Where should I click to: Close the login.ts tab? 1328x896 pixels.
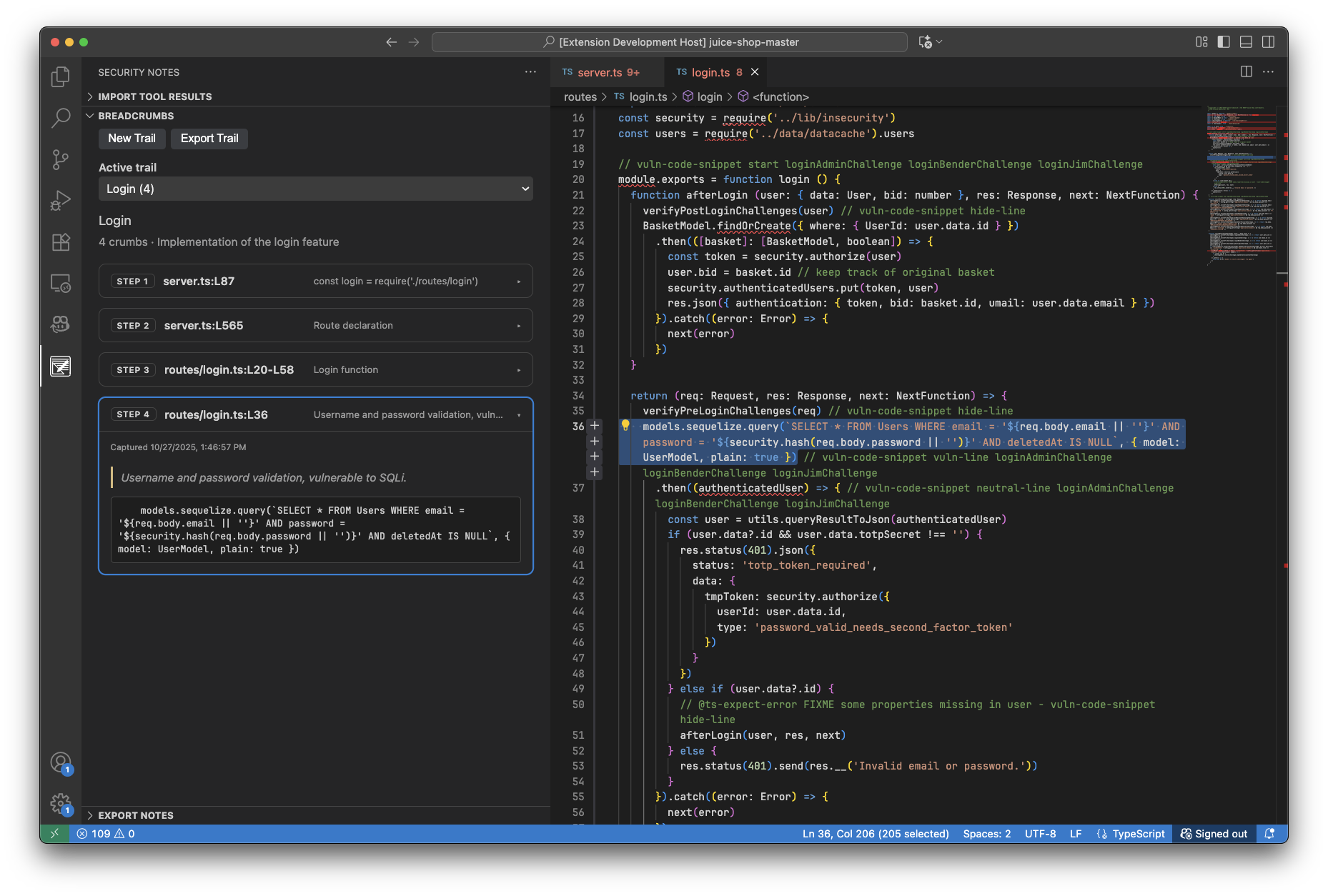755,72
